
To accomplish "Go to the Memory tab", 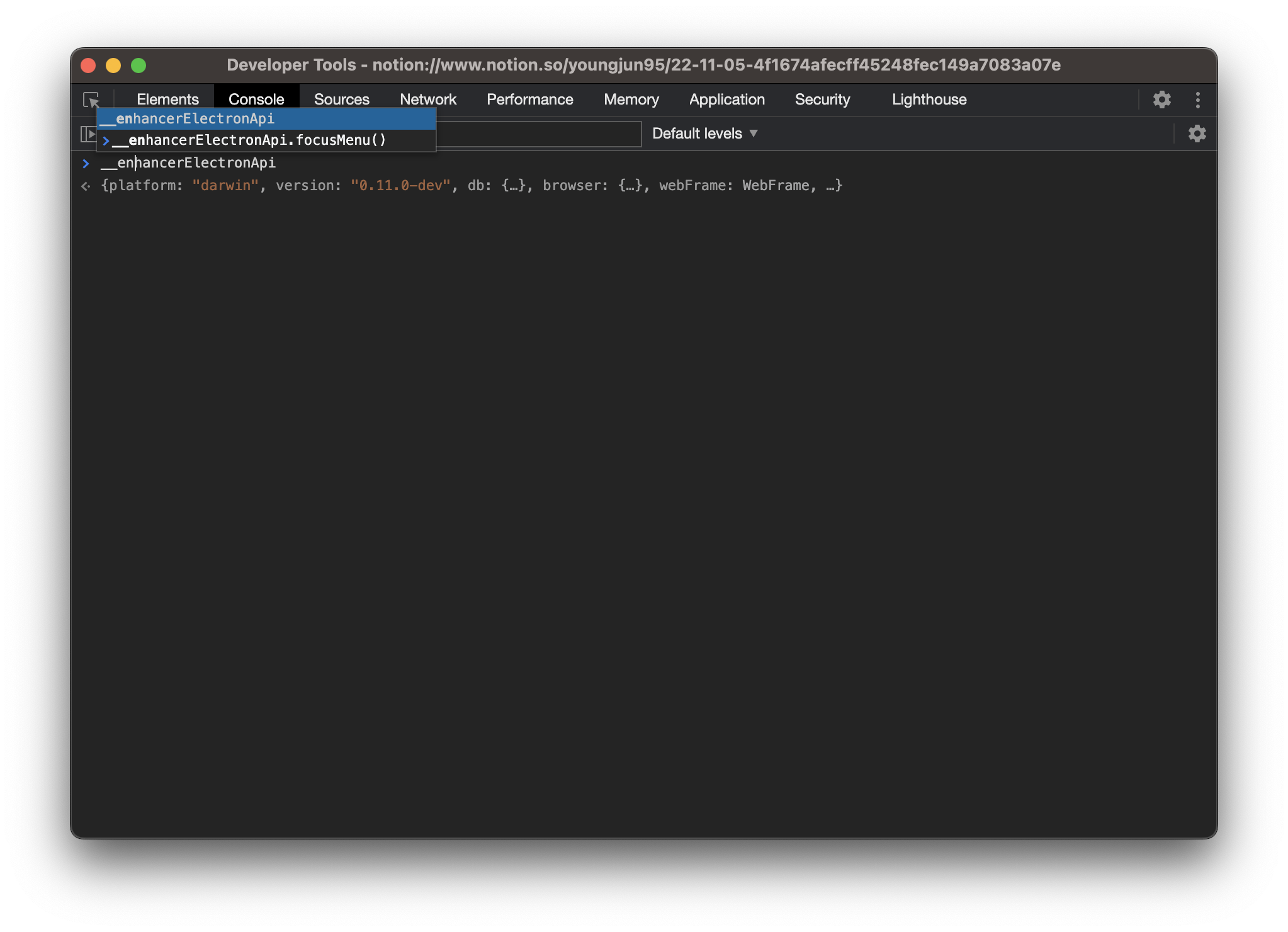I will (631, 99).
